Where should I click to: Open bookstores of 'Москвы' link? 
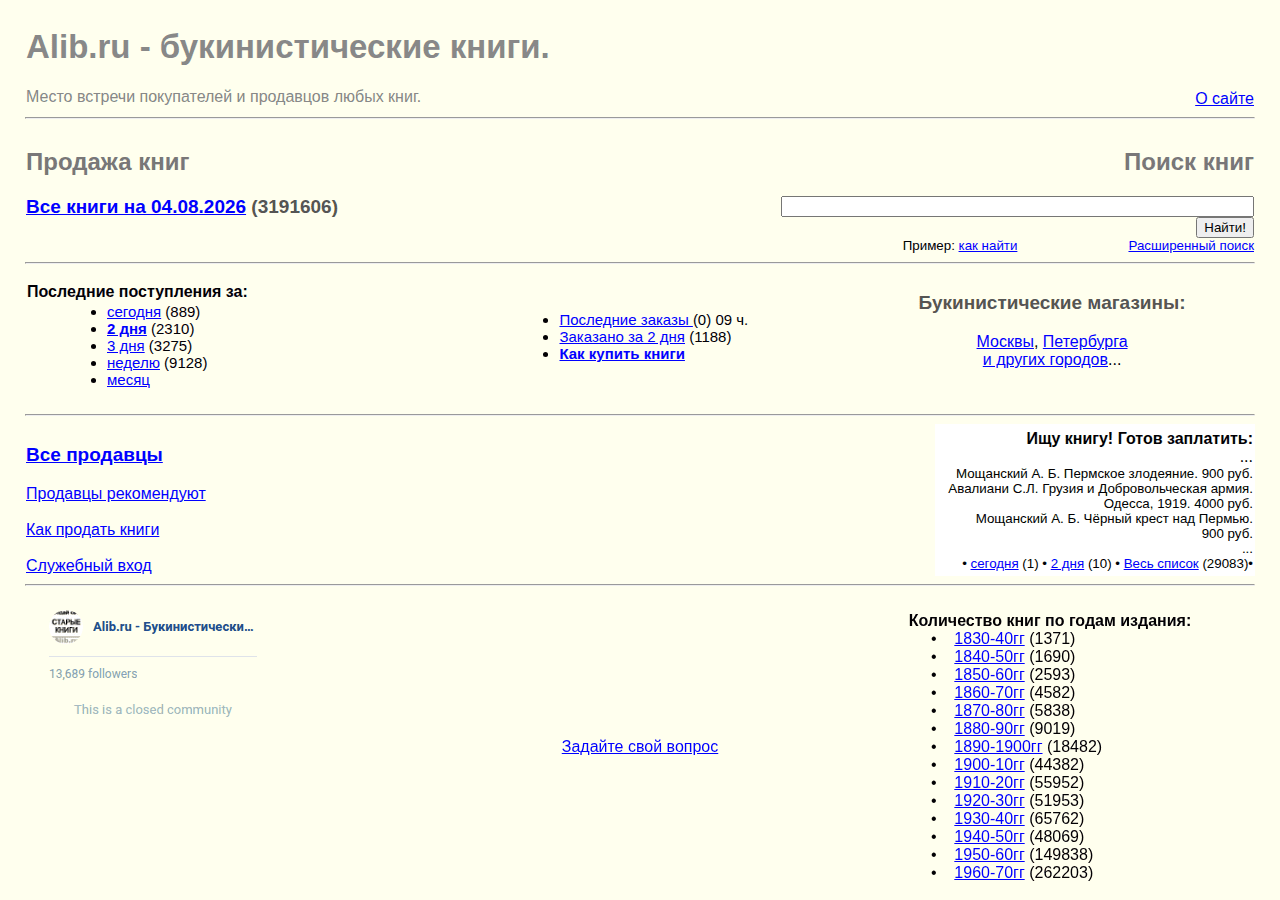pyautogui.click(x=1005, y=342)
